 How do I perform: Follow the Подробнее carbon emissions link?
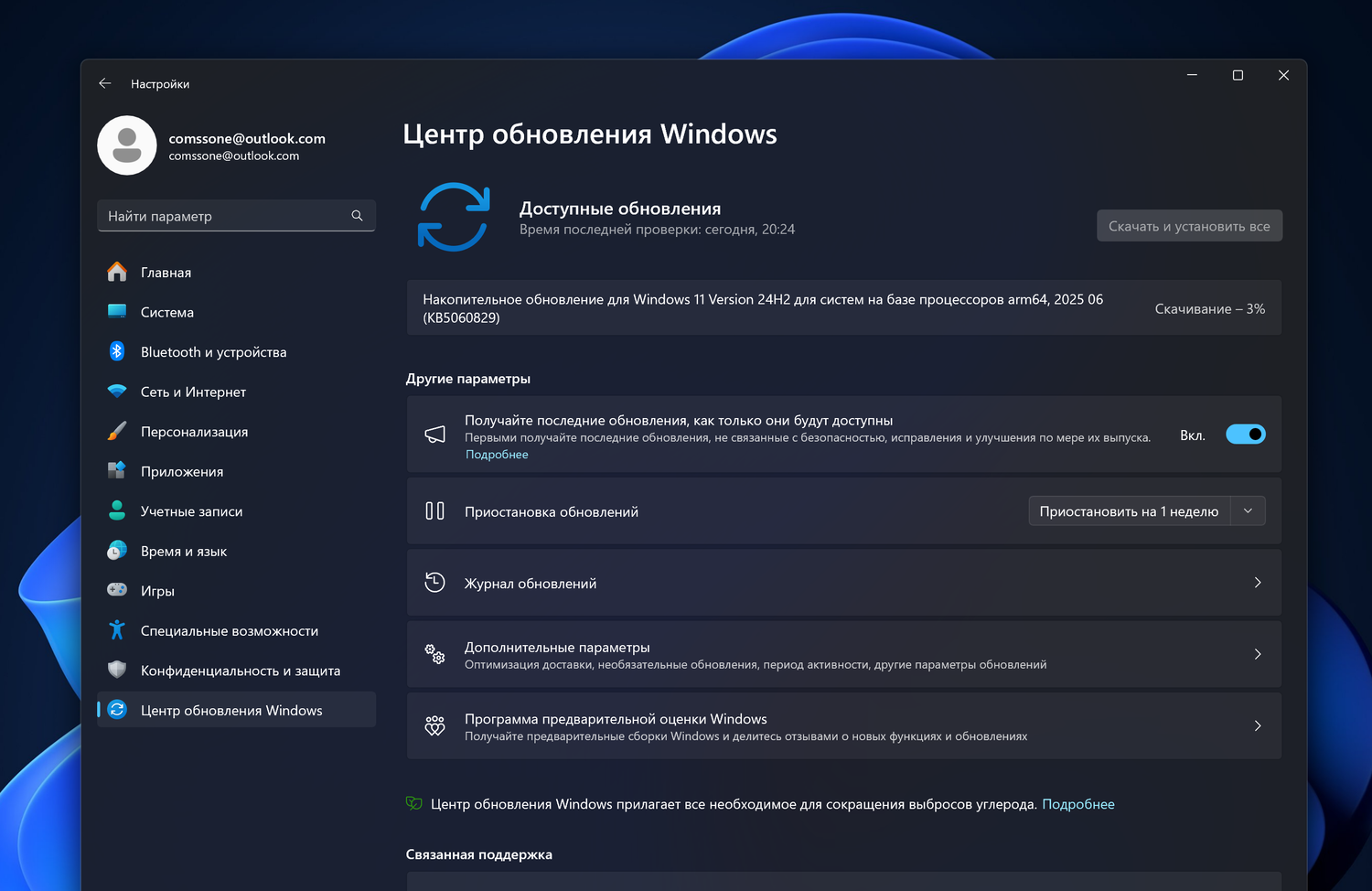pos(1078,804)
